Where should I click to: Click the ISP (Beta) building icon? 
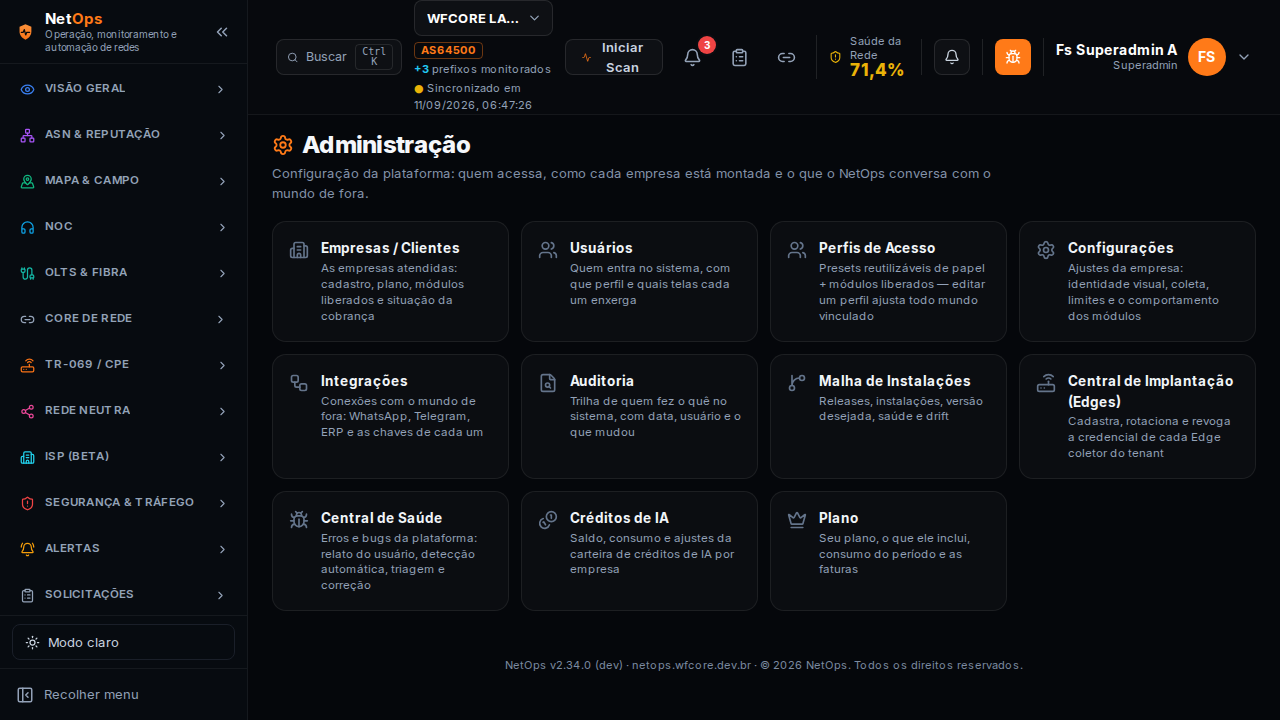point(27,457)
